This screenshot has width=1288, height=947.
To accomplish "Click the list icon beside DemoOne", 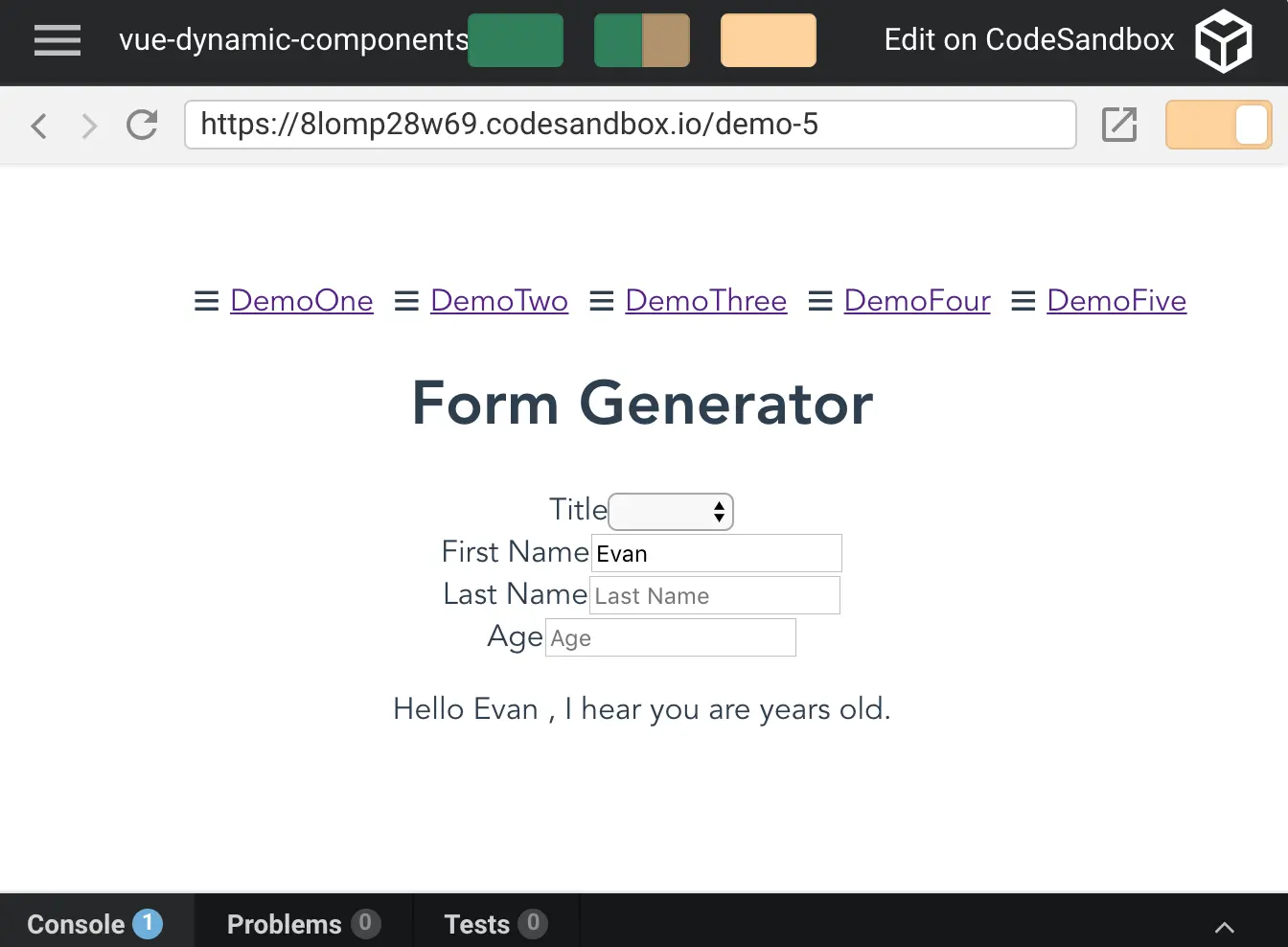I will point(206,301).
